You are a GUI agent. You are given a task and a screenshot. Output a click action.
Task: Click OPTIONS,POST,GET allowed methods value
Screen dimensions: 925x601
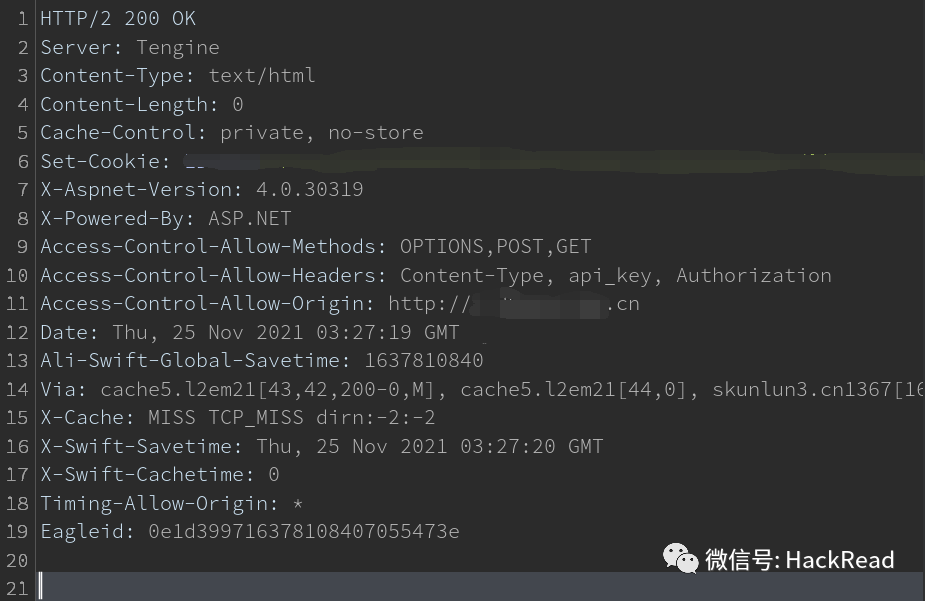click(496, 247)
